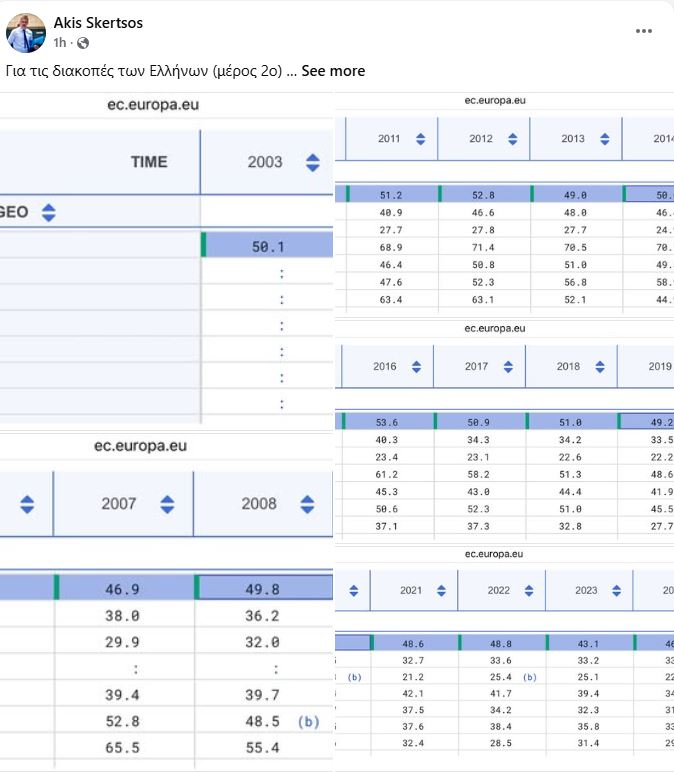Expand post text with See more
The image size is (674, 772).
click(x=333, y=71)
